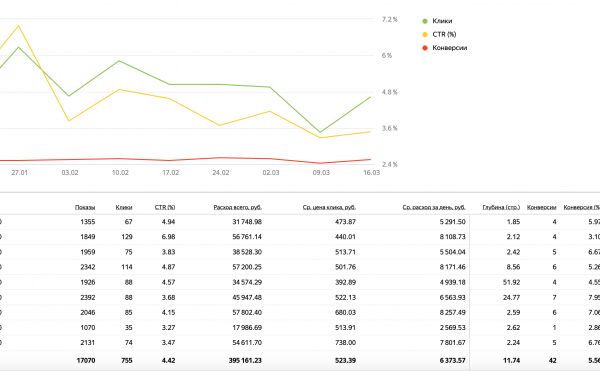Screen dimensions: 600x371
Task: Sort by Глубина (стр.) column header
Action: pos(501,207)
